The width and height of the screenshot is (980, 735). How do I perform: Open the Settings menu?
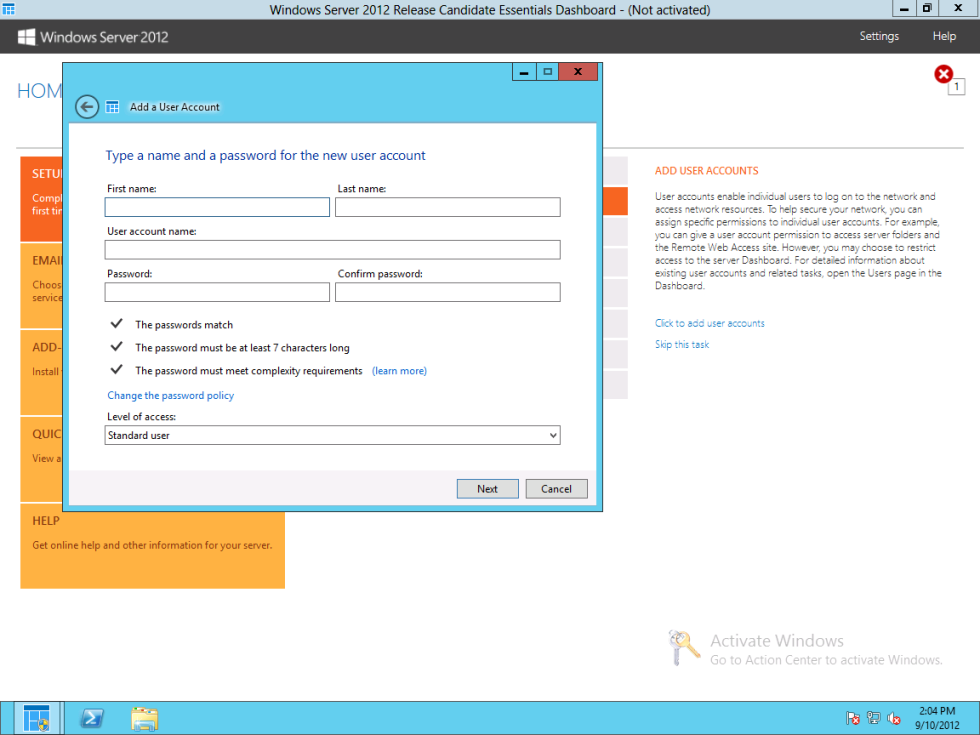point(879,36)
